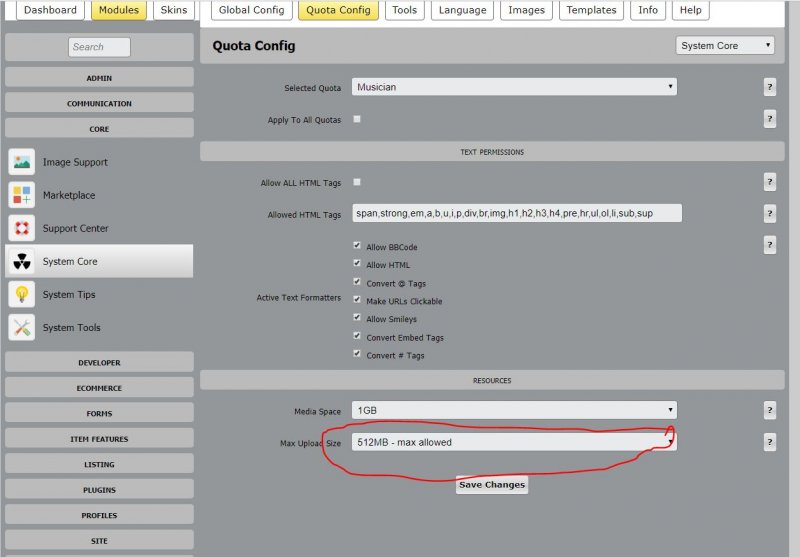Image resolution: width=800 pixels, height=557 pixels.
Task: Select the Support Center lifebuoy icon
Action: (x=22, y=228)
